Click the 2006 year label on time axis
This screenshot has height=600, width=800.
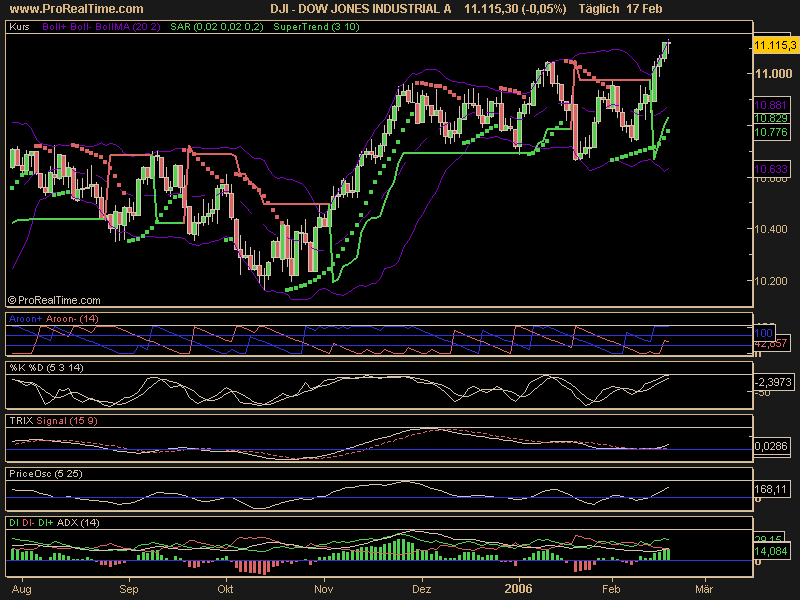519,589
